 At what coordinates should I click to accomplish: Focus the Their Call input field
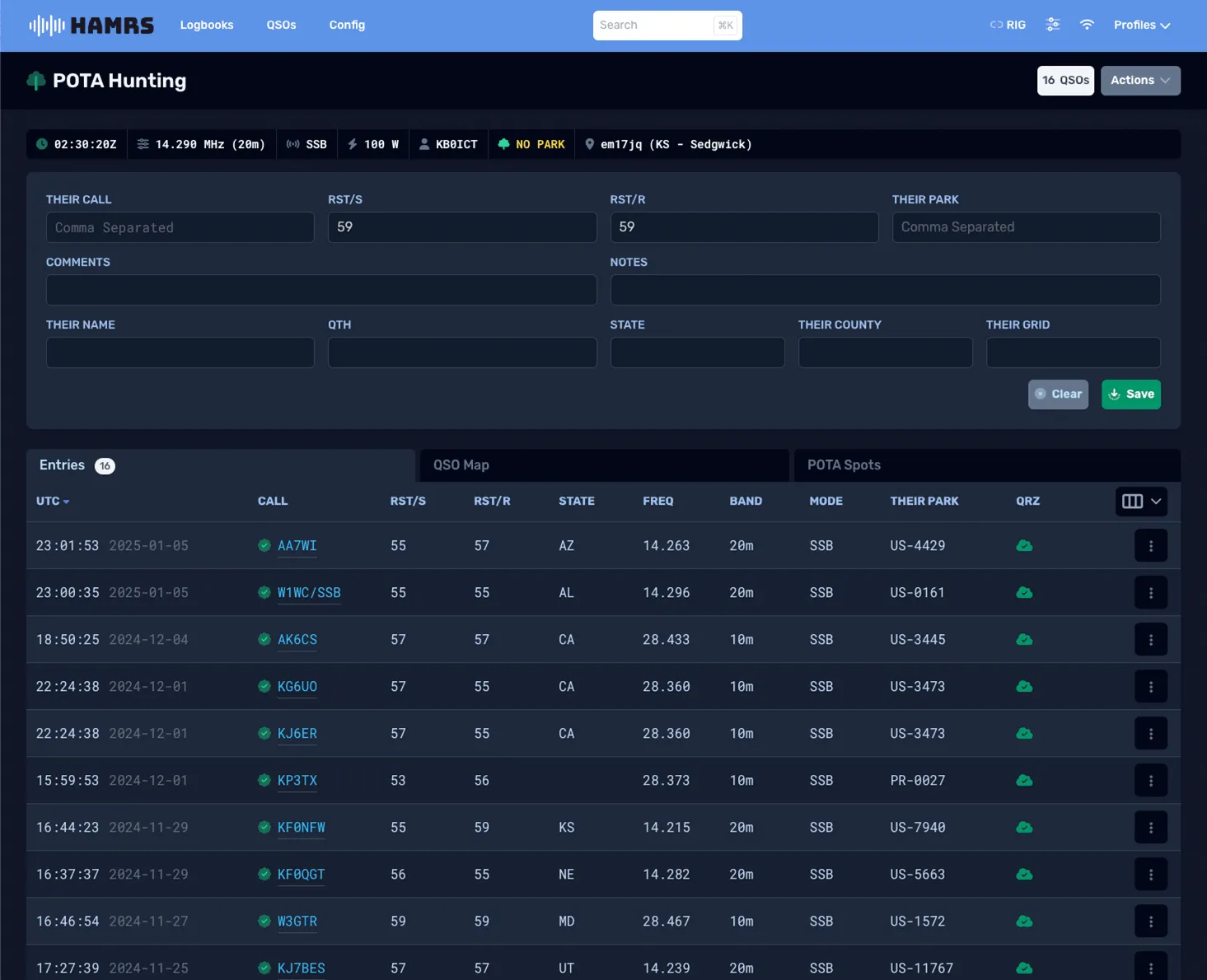point(180,227)
